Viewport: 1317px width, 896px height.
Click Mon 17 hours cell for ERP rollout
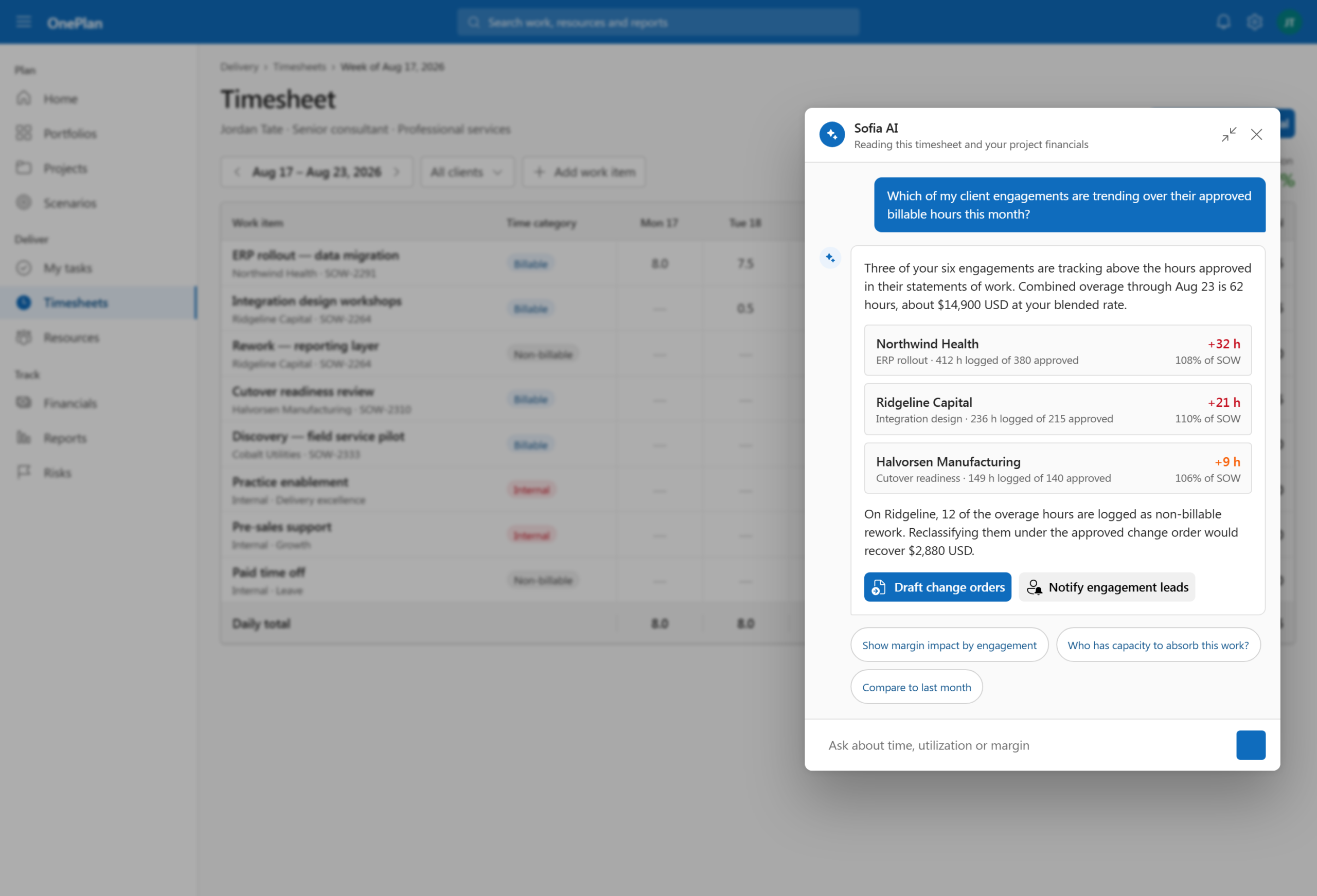click(x=660, y=263)
